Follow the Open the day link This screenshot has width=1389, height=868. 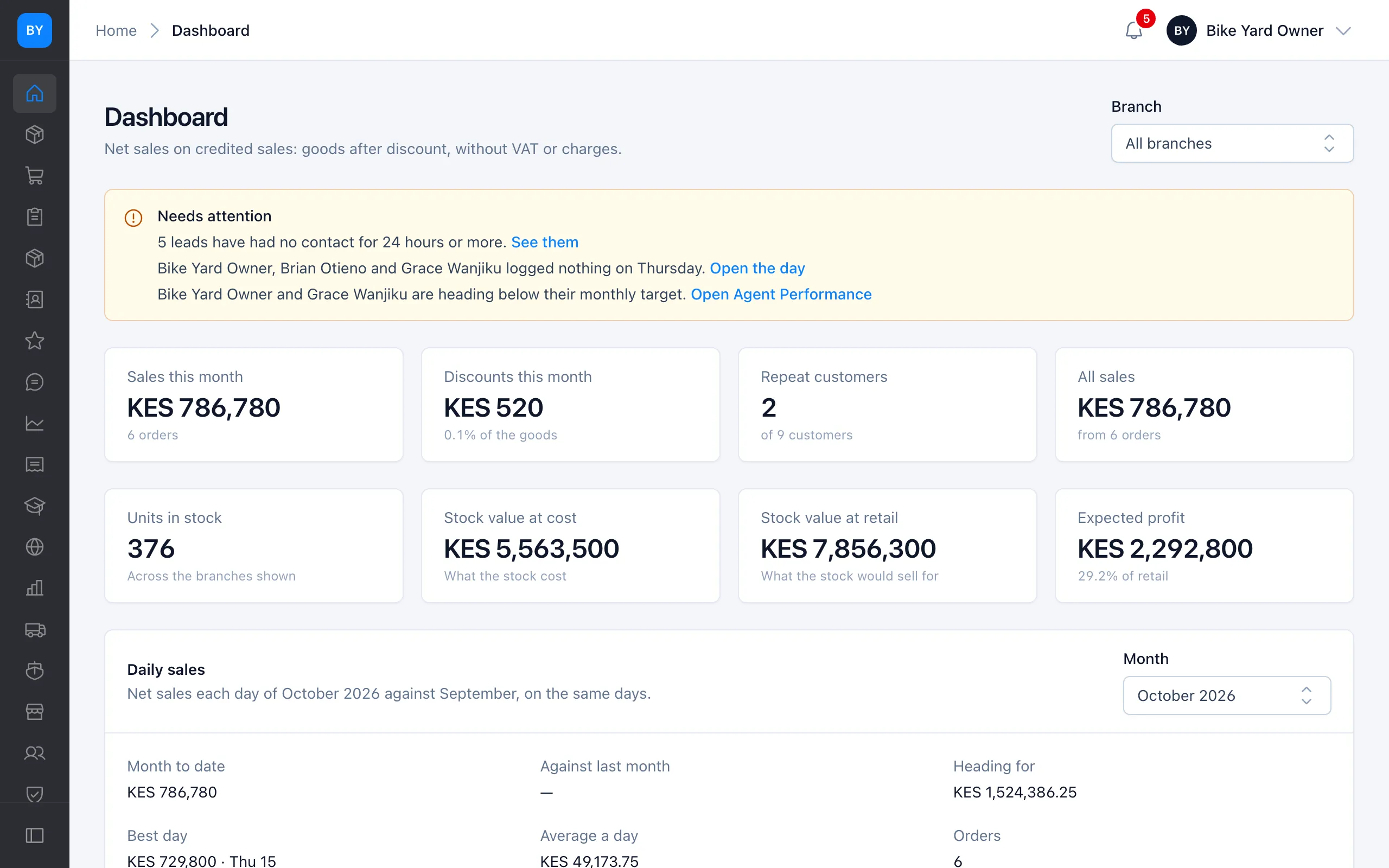757,268
